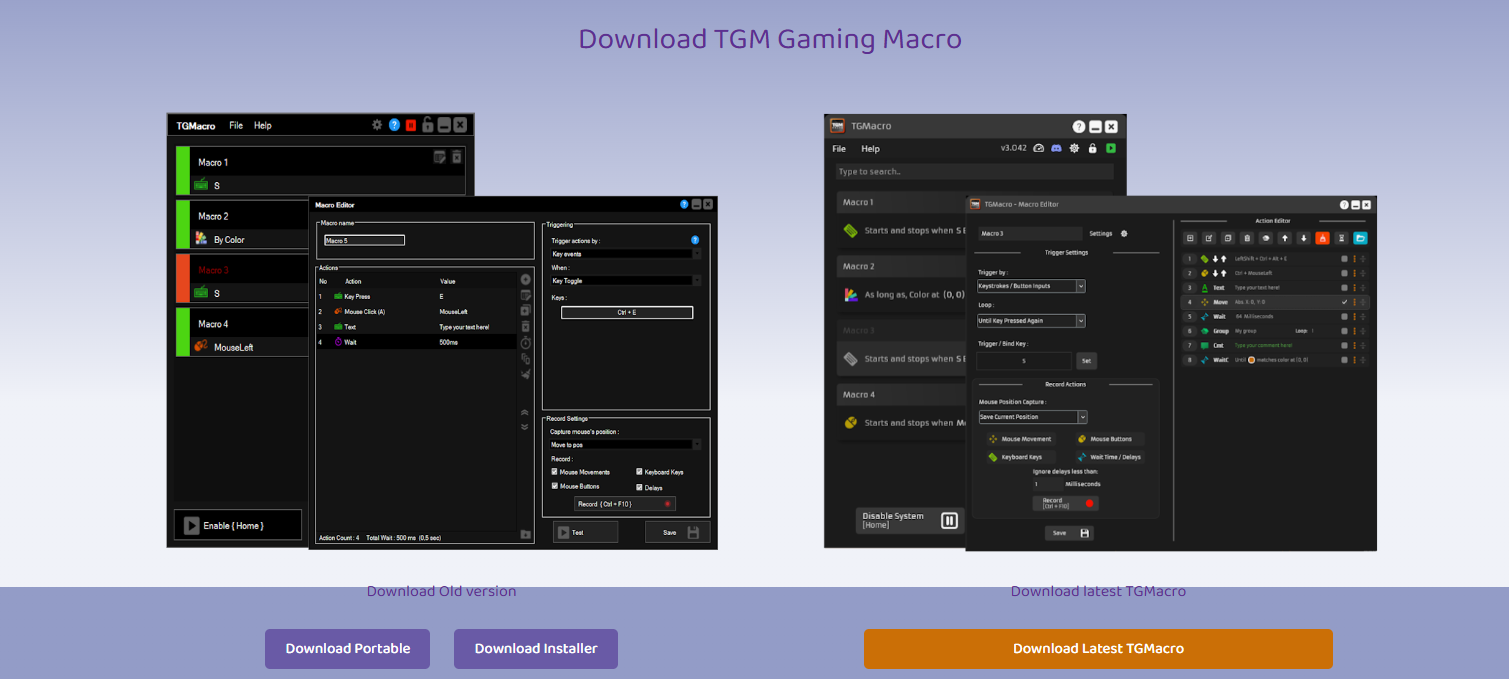
Task: Click speedometer icon next to v3.042
Action: click(1038, 148)
